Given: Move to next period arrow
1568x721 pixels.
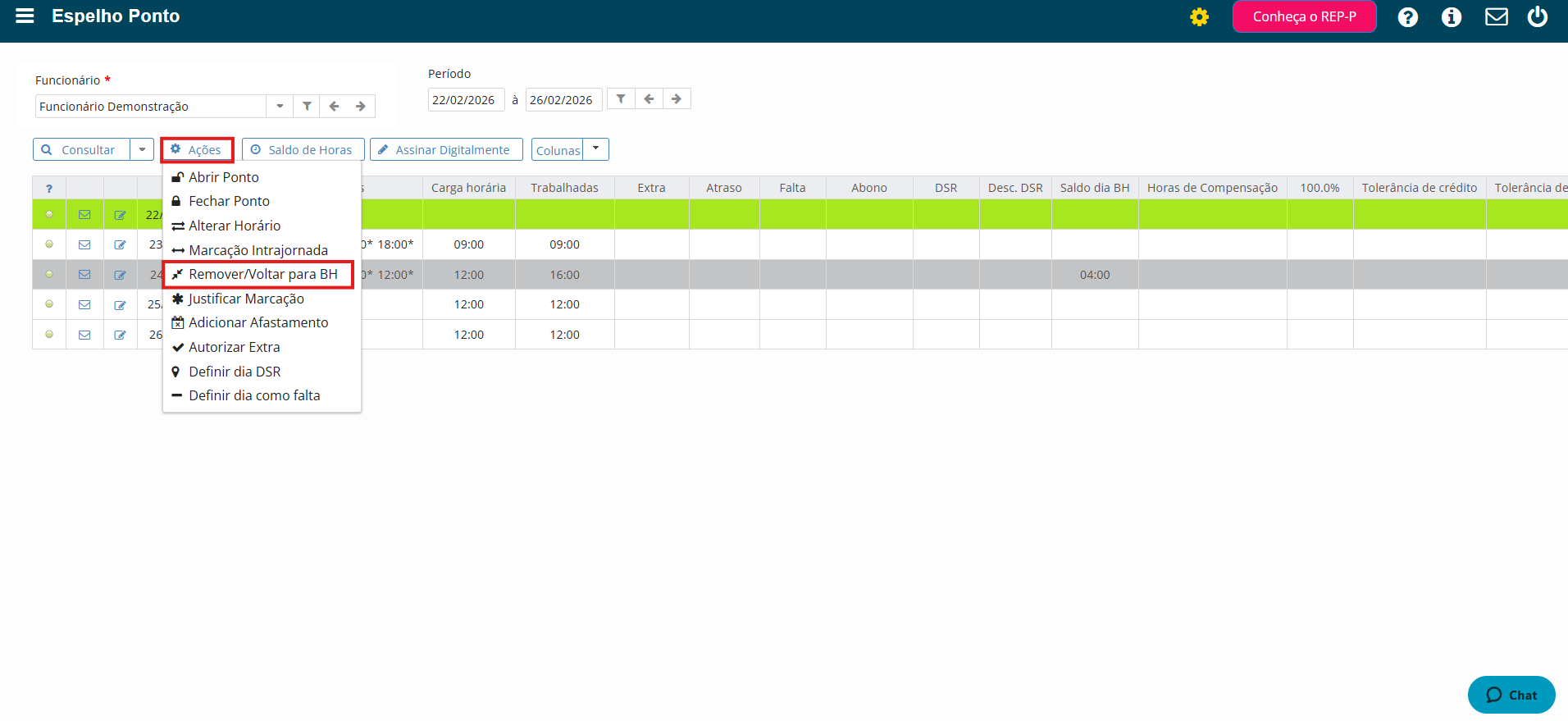Looking at the screenshot, I should pos(677,98).
